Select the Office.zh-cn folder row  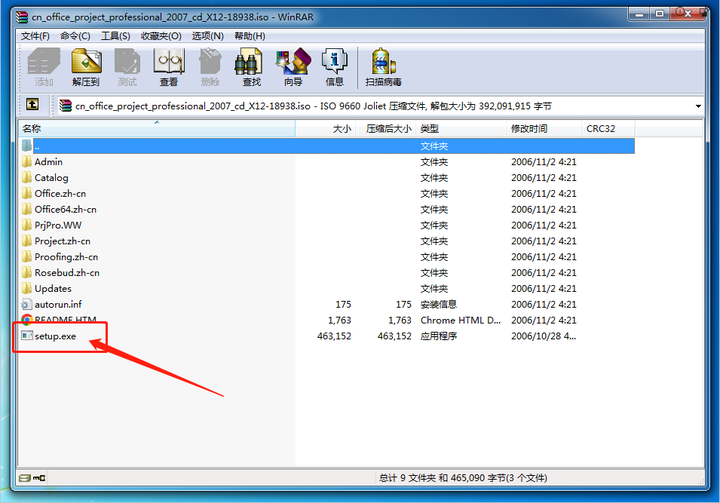point(327,193)
